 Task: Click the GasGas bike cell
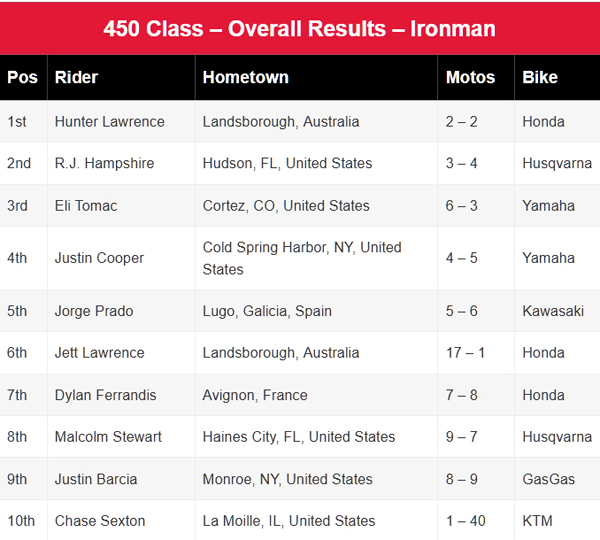tap(548, 479)
